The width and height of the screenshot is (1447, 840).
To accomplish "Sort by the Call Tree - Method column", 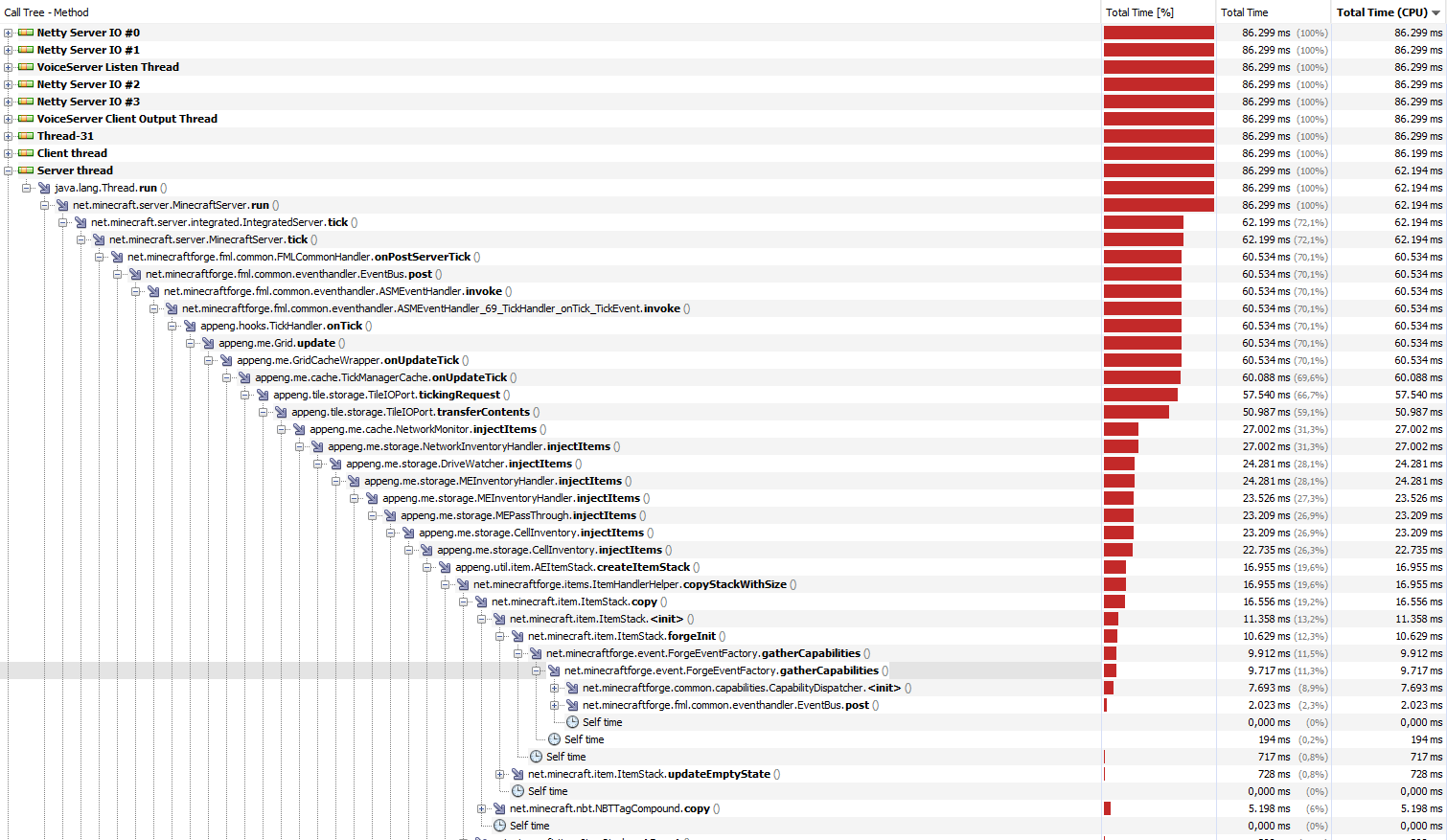I will pos(550,12).
